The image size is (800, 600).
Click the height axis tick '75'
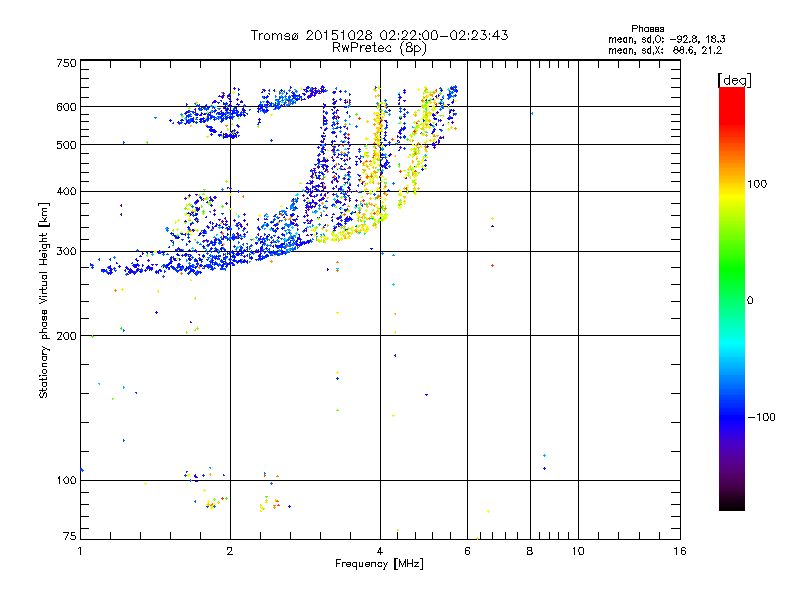point(70,536)
